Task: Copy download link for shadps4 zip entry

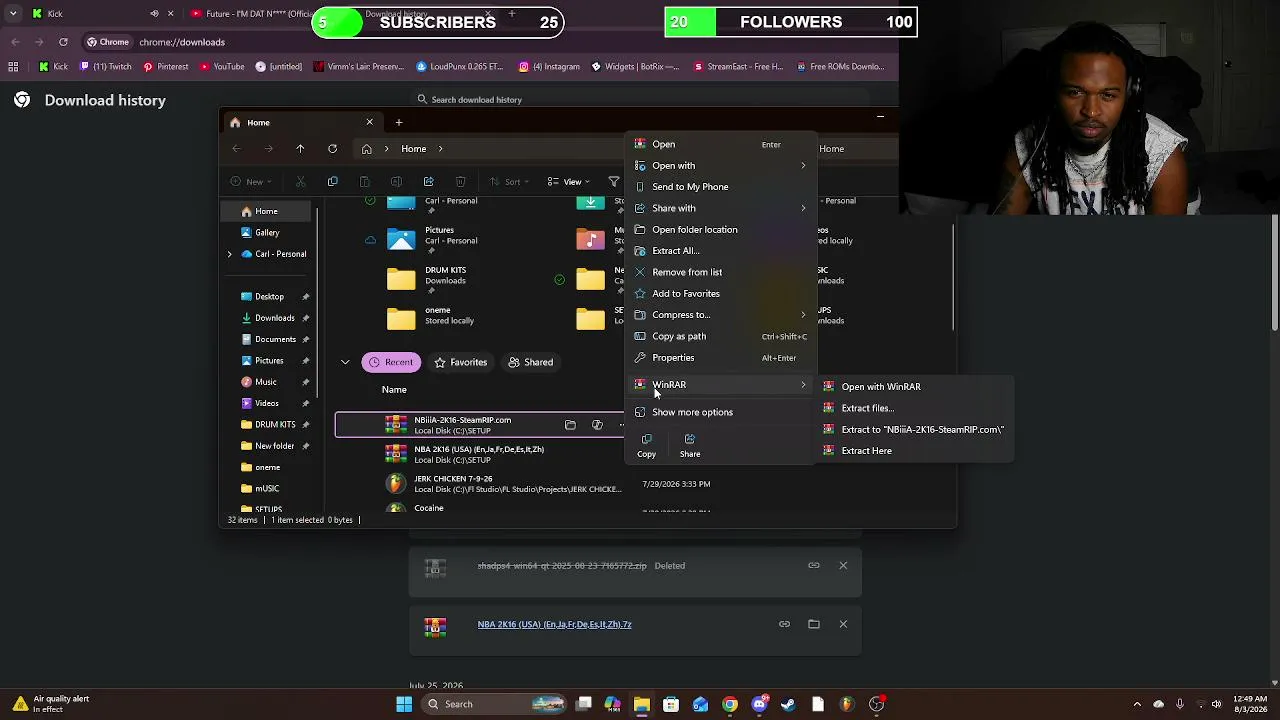Action: 814,566
